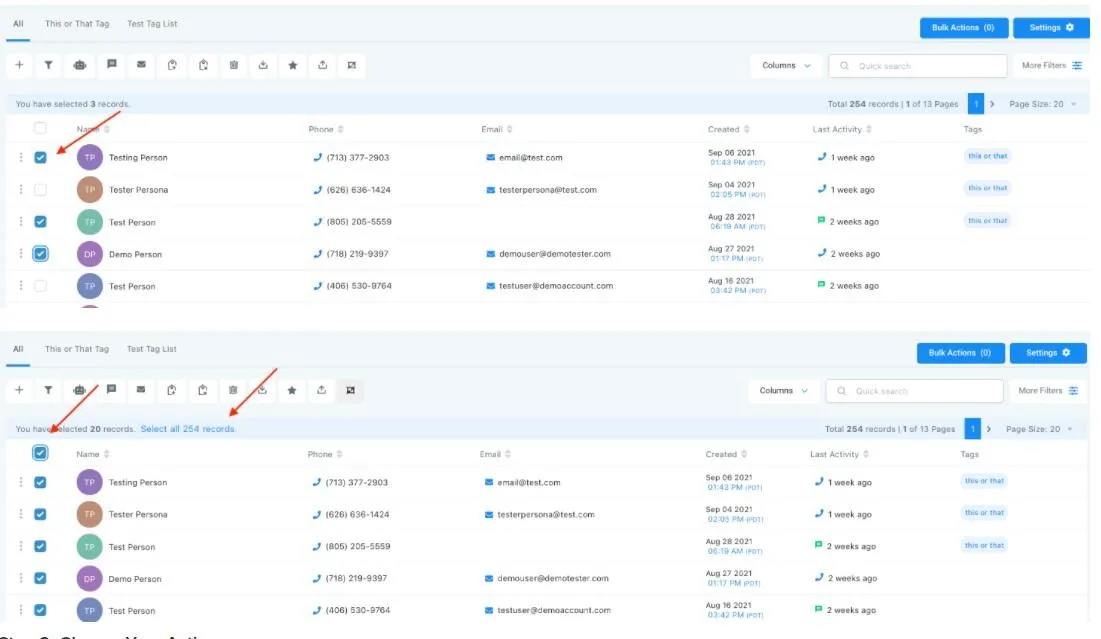Click the add tag icon in lower toolbar

[x=171, y=390]
